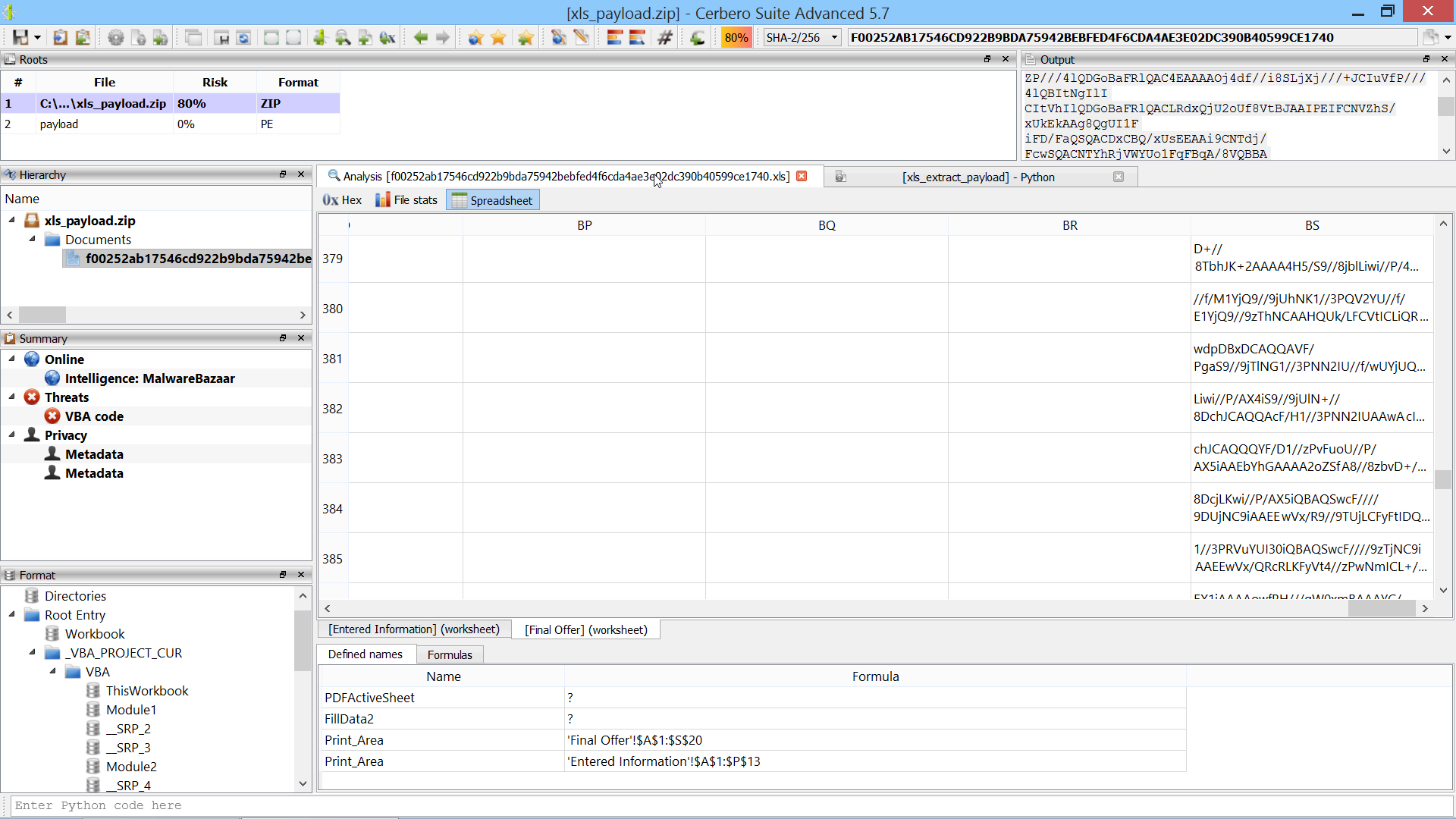Click the hash symbol toolbar icon
Image resolution: width=1456 pixels, height=819 pixels.
(x=665, y=37)
